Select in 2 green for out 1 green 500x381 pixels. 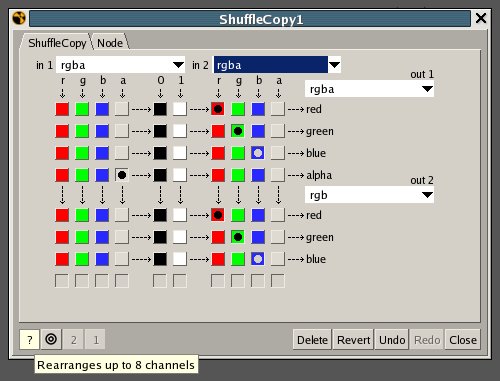[x=238, y=131]
